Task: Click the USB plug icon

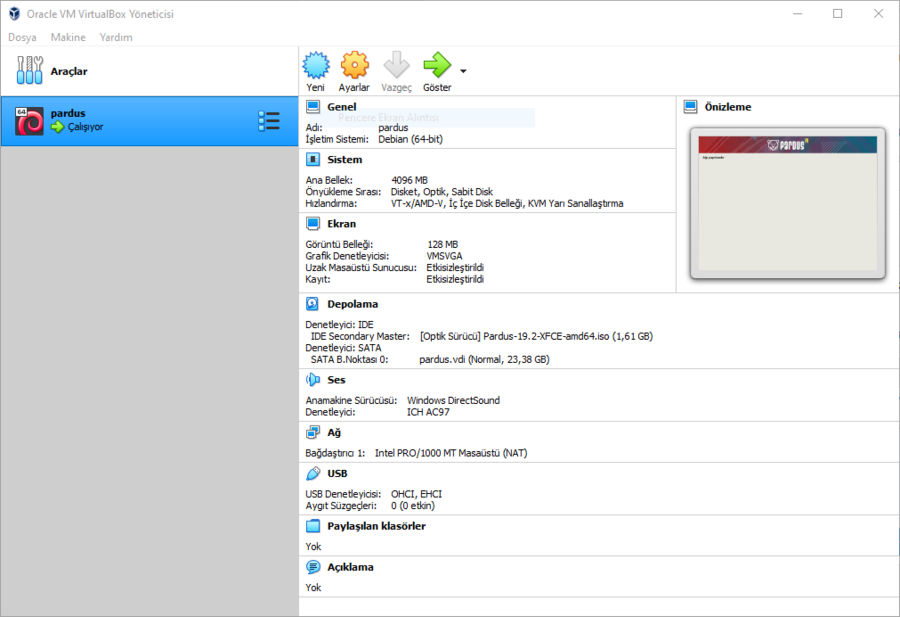Action: tap(313, 474)
